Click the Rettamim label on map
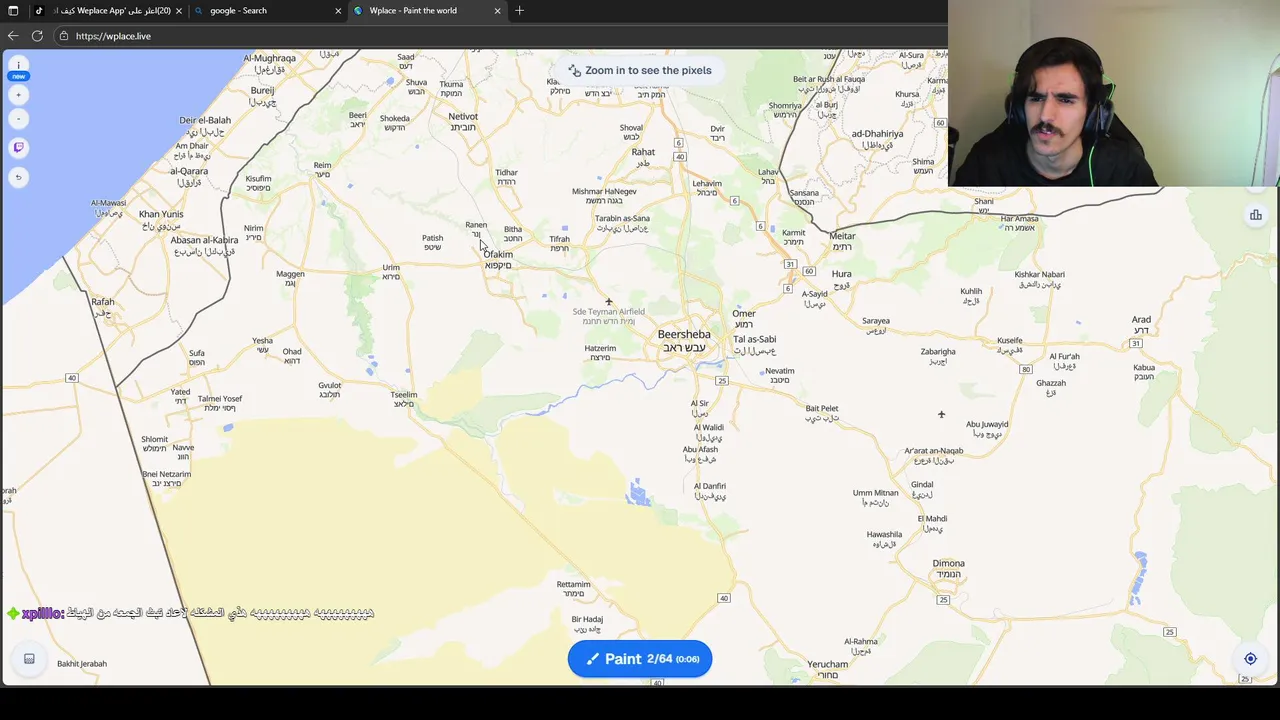 pyautogui.click(x=573, y=588)
